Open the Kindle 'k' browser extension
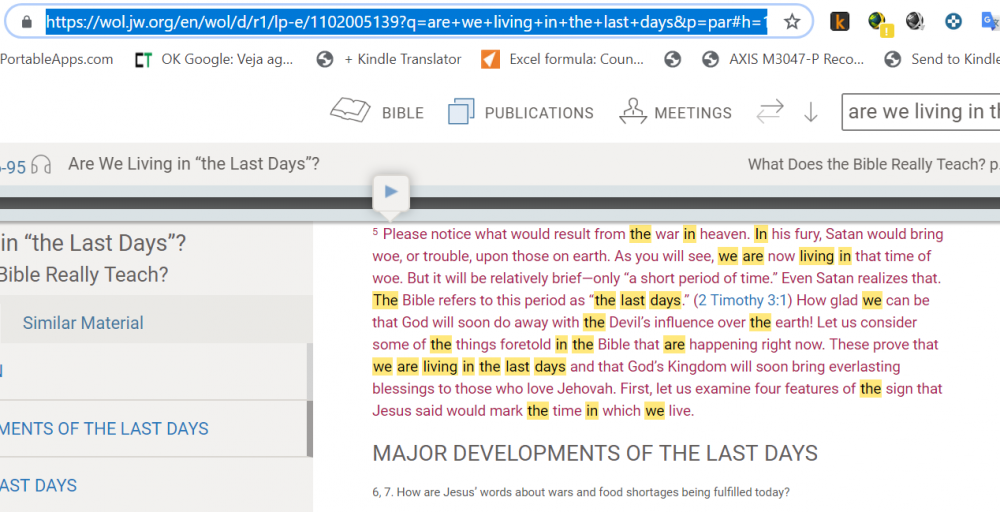Screen dimensions: 1000x512 [x=840, y=21]
